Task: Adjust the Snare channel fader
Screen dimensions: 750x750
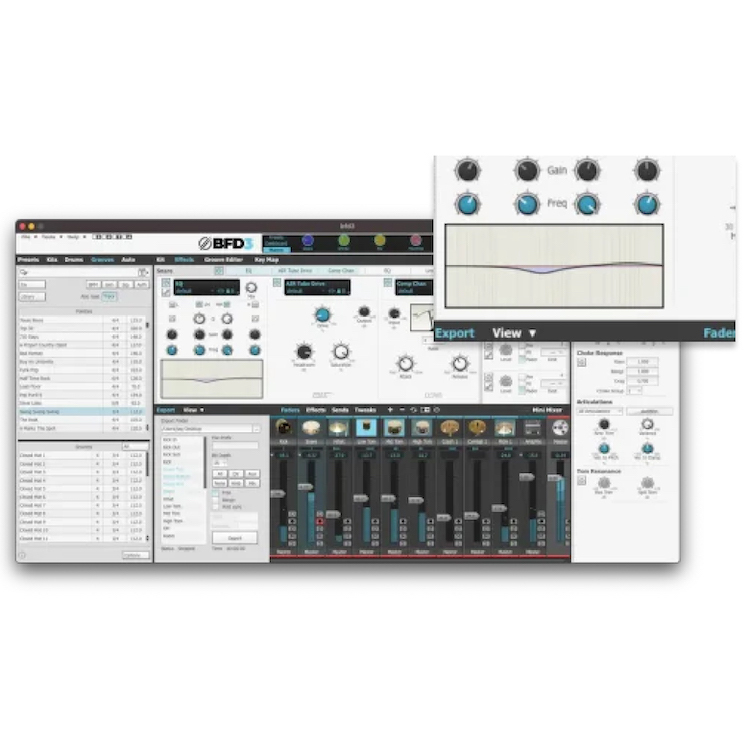Action: (306, 487)
